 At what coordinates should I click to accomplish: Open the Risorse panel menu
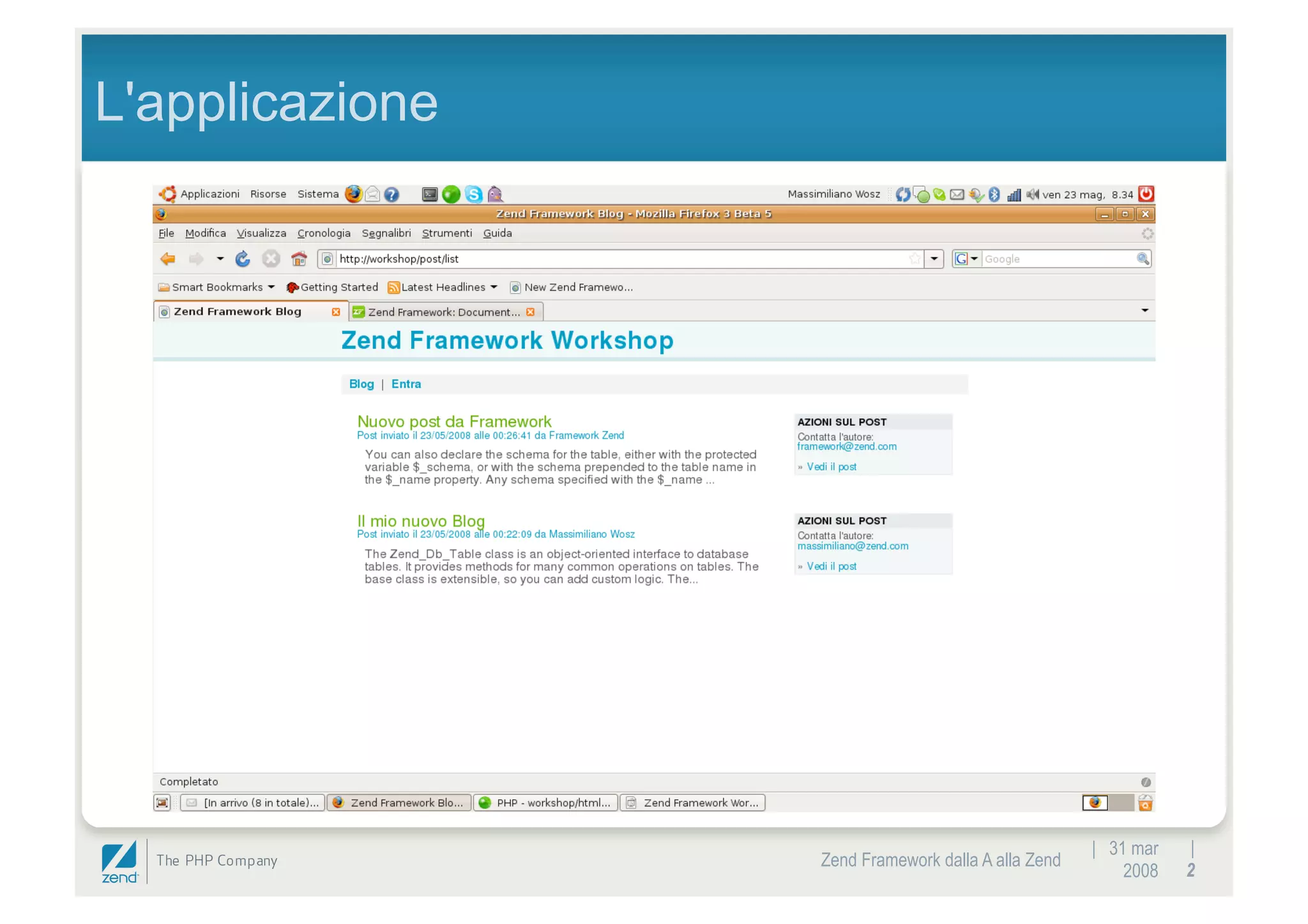coord(268,194)
